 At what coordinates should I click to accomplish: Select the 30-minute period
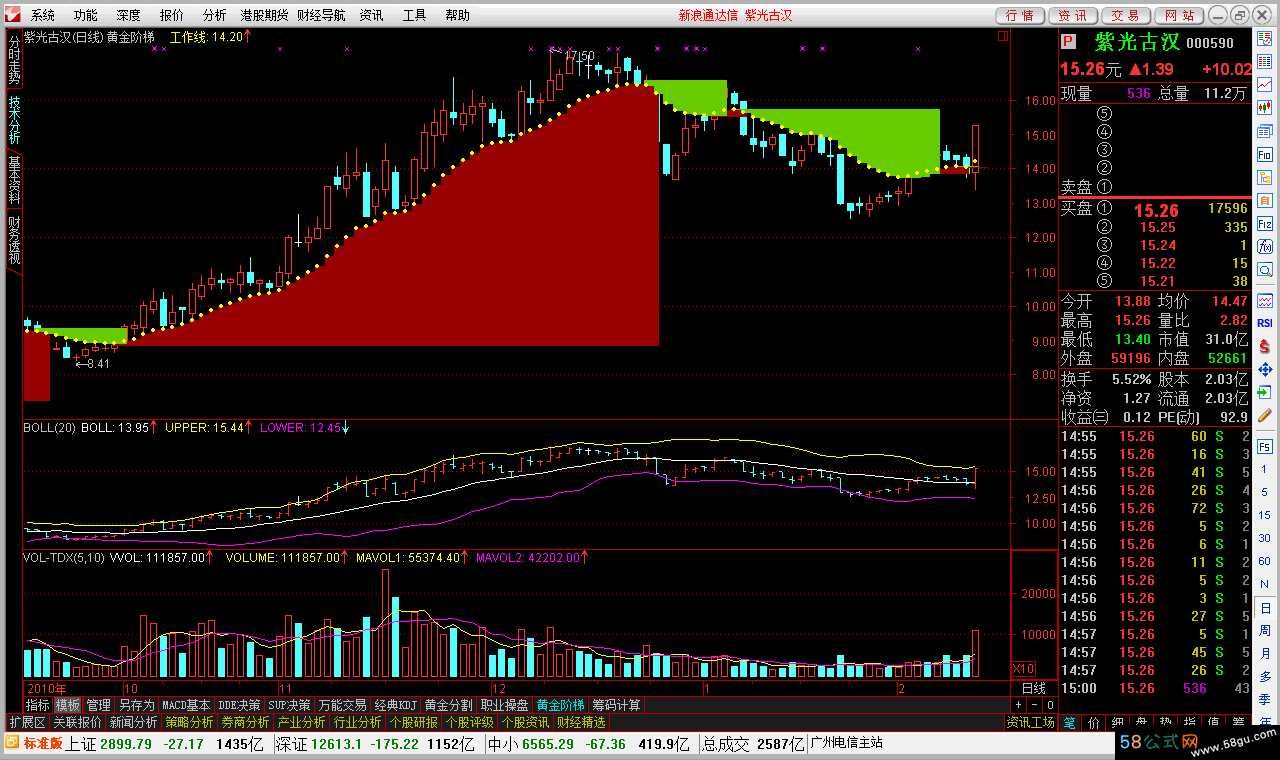(x=1265, y=539)
